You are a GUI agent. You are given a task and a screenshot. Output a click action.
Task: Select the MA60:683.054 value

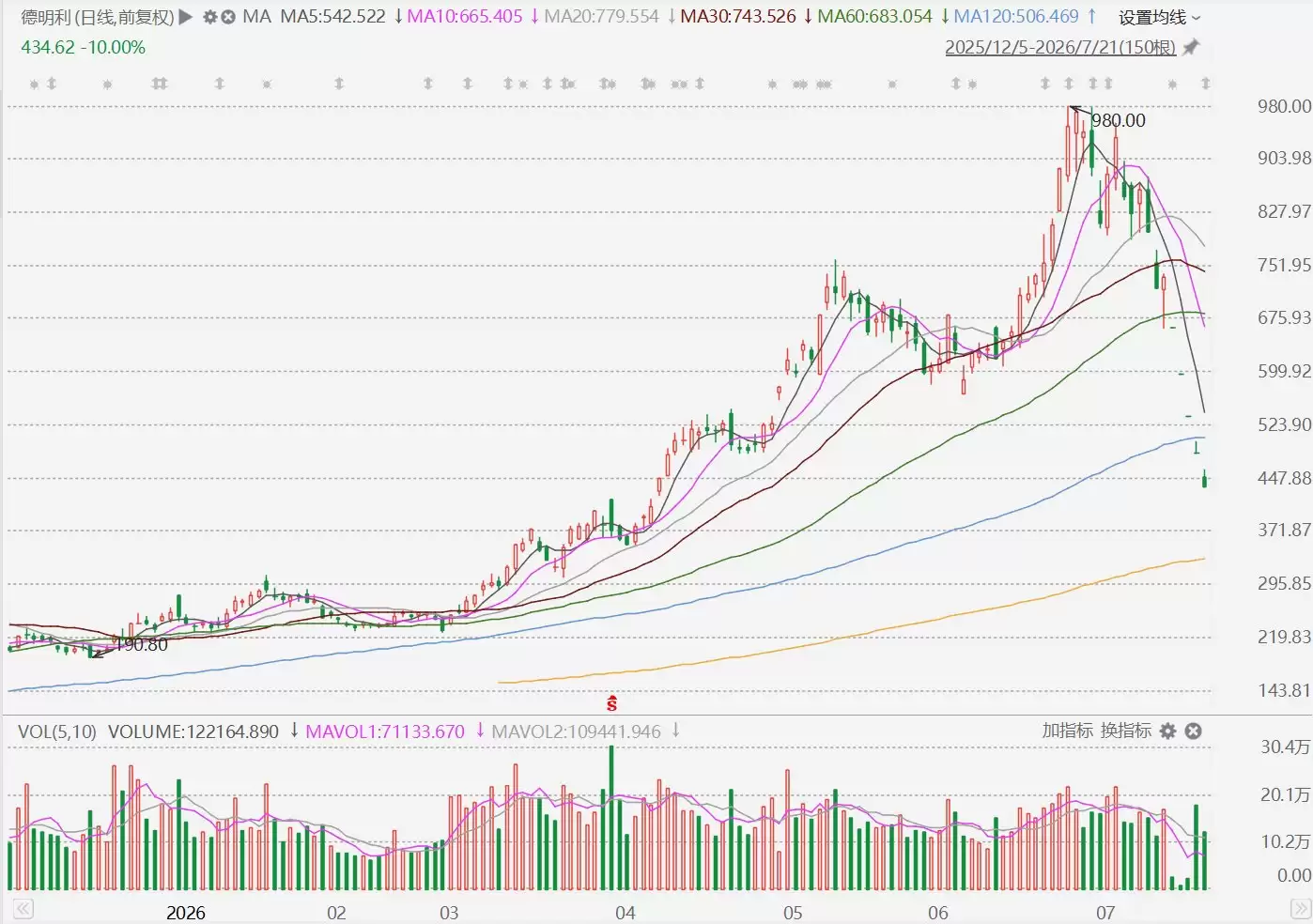point(875,17)
